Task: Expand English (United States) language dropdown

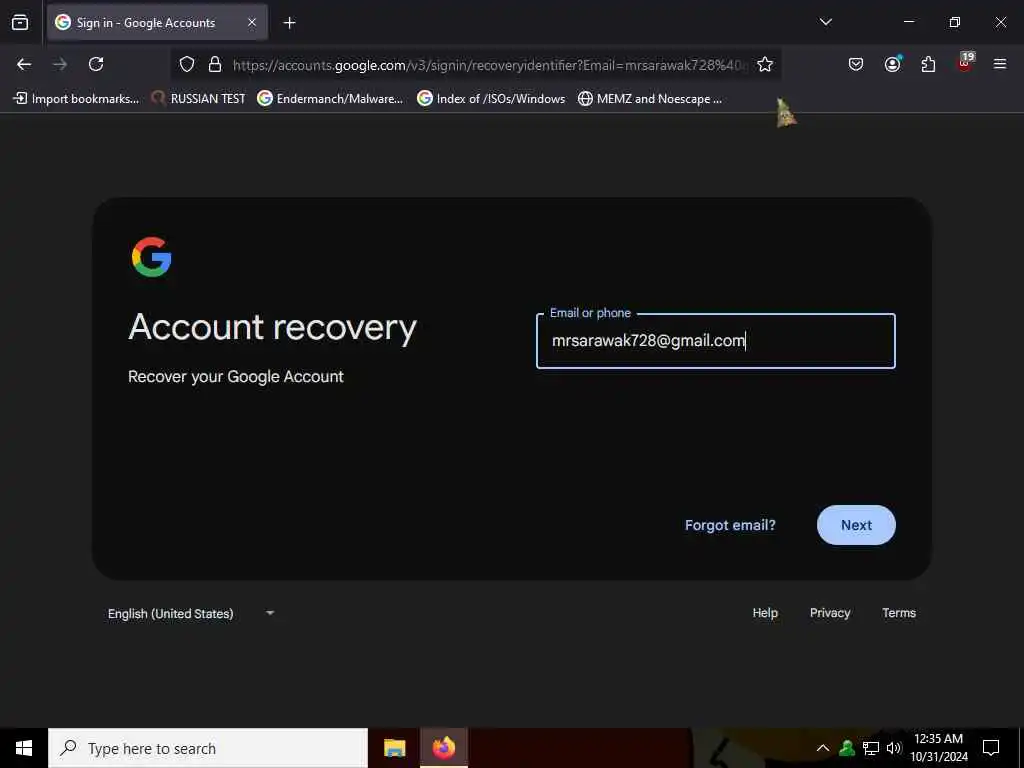Action: click(x=191, y=613)
